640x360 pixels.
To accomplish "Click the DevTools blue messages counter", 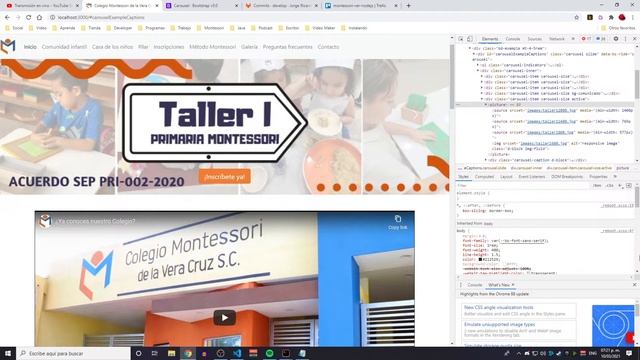I will [x=600, y=39].
